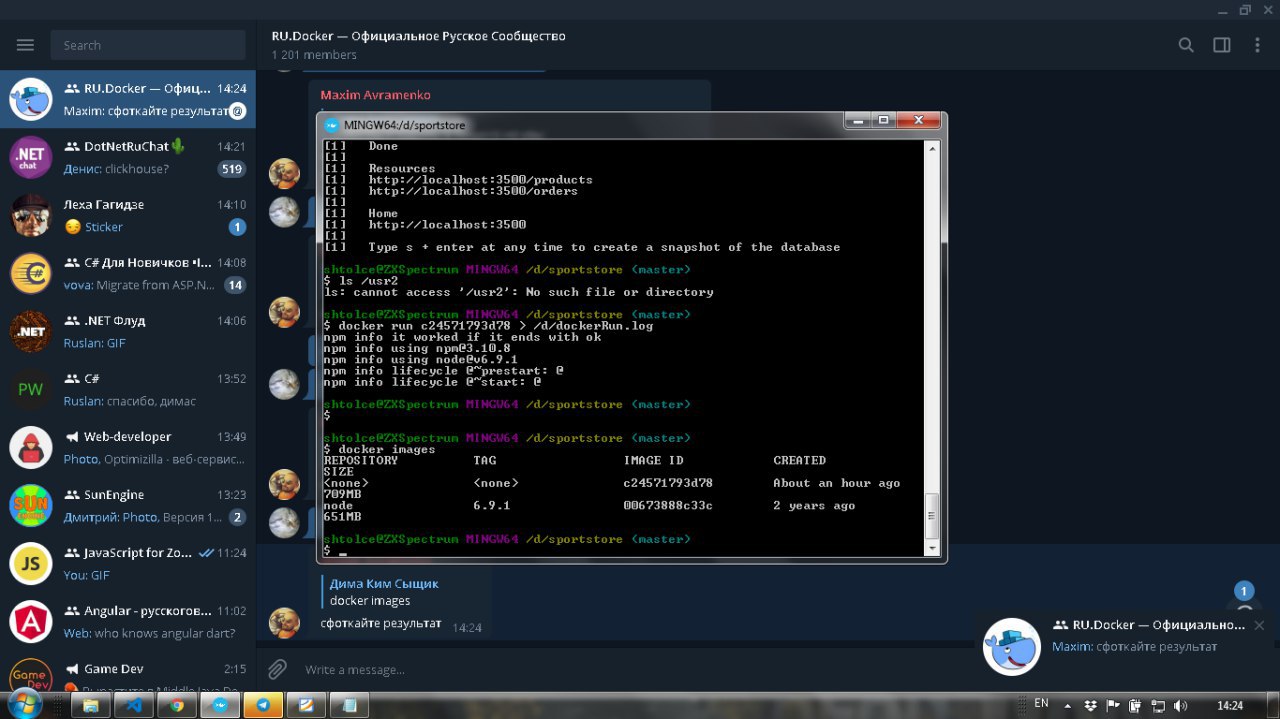The width and height of the screenshot is (1280, 719).
Task: Open the three-dot chat options menu
Action: tap(1257, 45)
